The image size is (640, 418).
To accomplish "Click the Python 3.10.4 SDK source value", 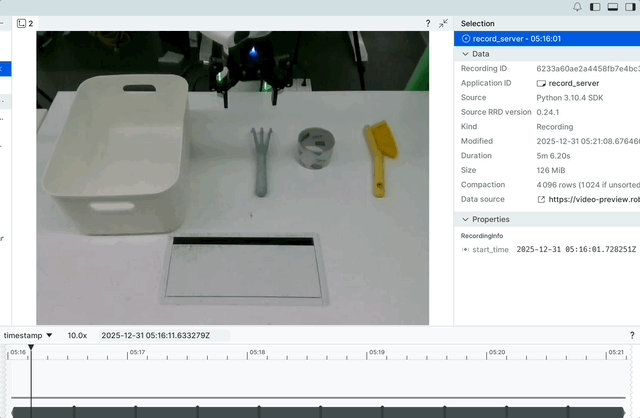I will coord(569,98).
